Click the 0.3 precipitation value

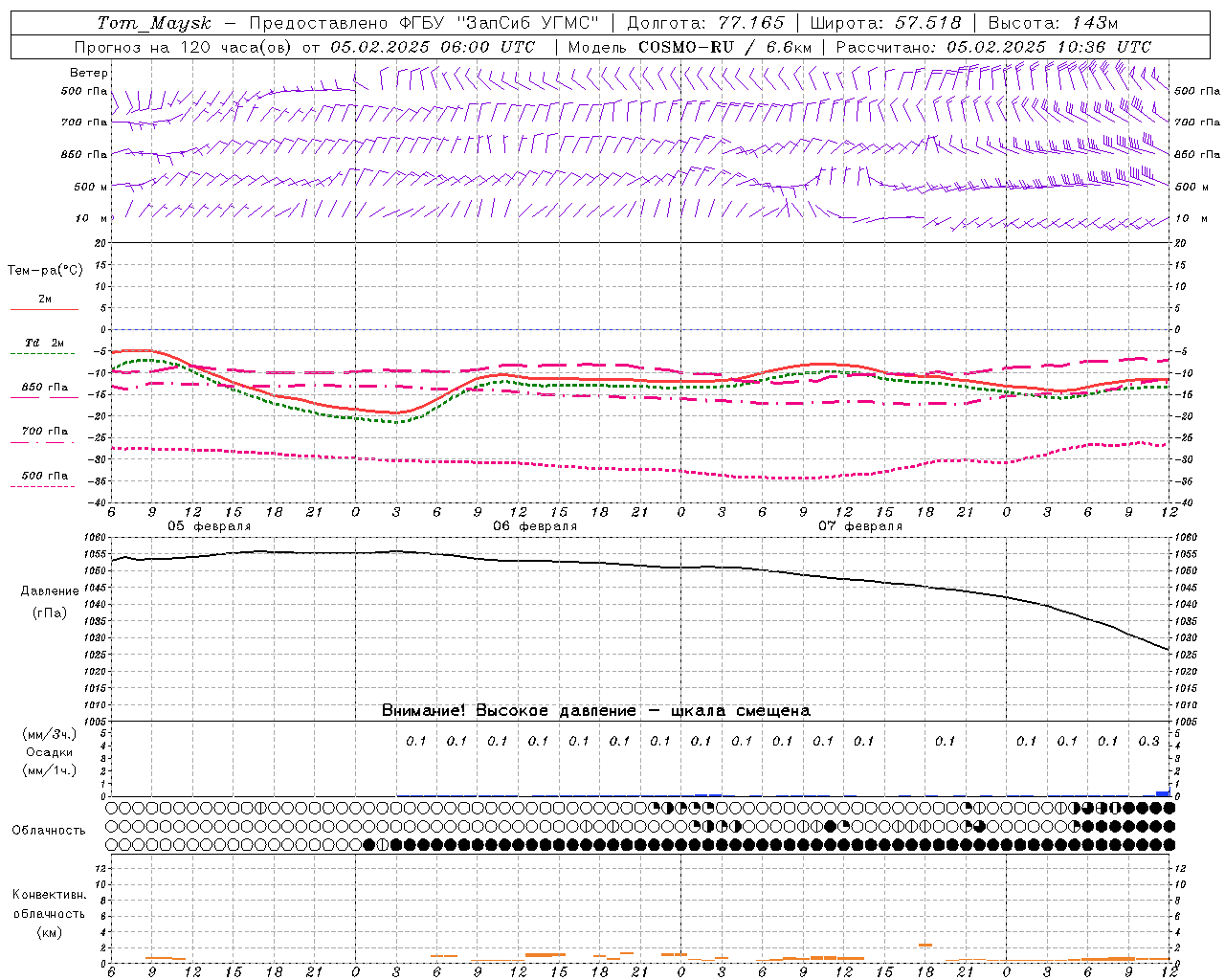tap(1148, 742)
